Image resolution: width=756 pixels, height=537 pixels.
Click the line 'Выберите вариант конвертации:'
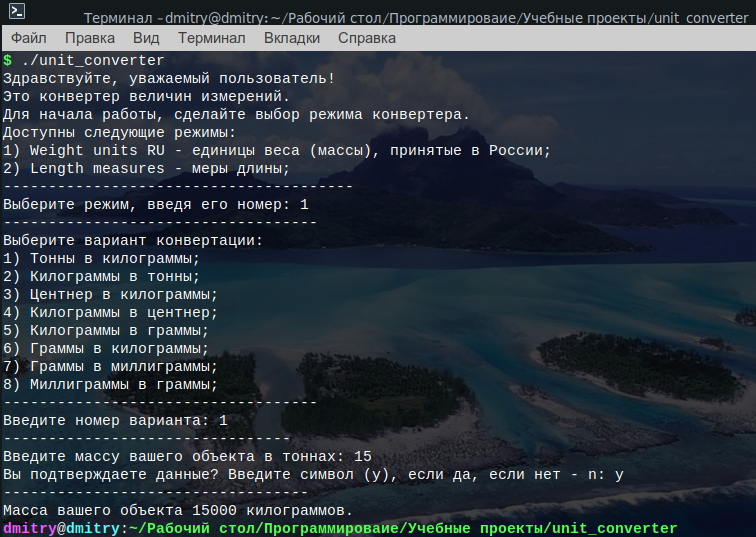tap(133, 240)
